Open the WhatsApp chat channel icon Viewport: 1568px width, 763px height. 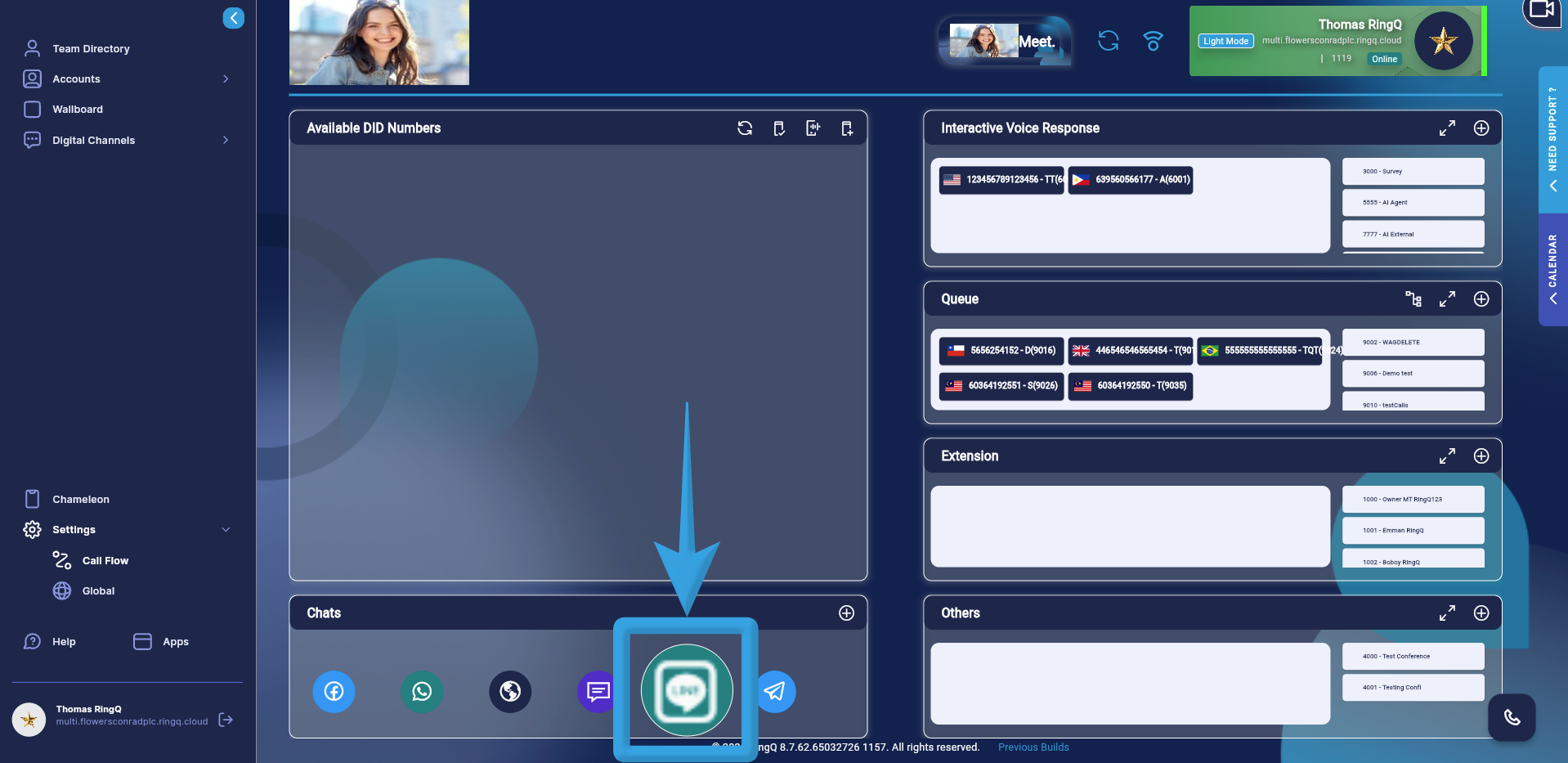pos(422,692)
